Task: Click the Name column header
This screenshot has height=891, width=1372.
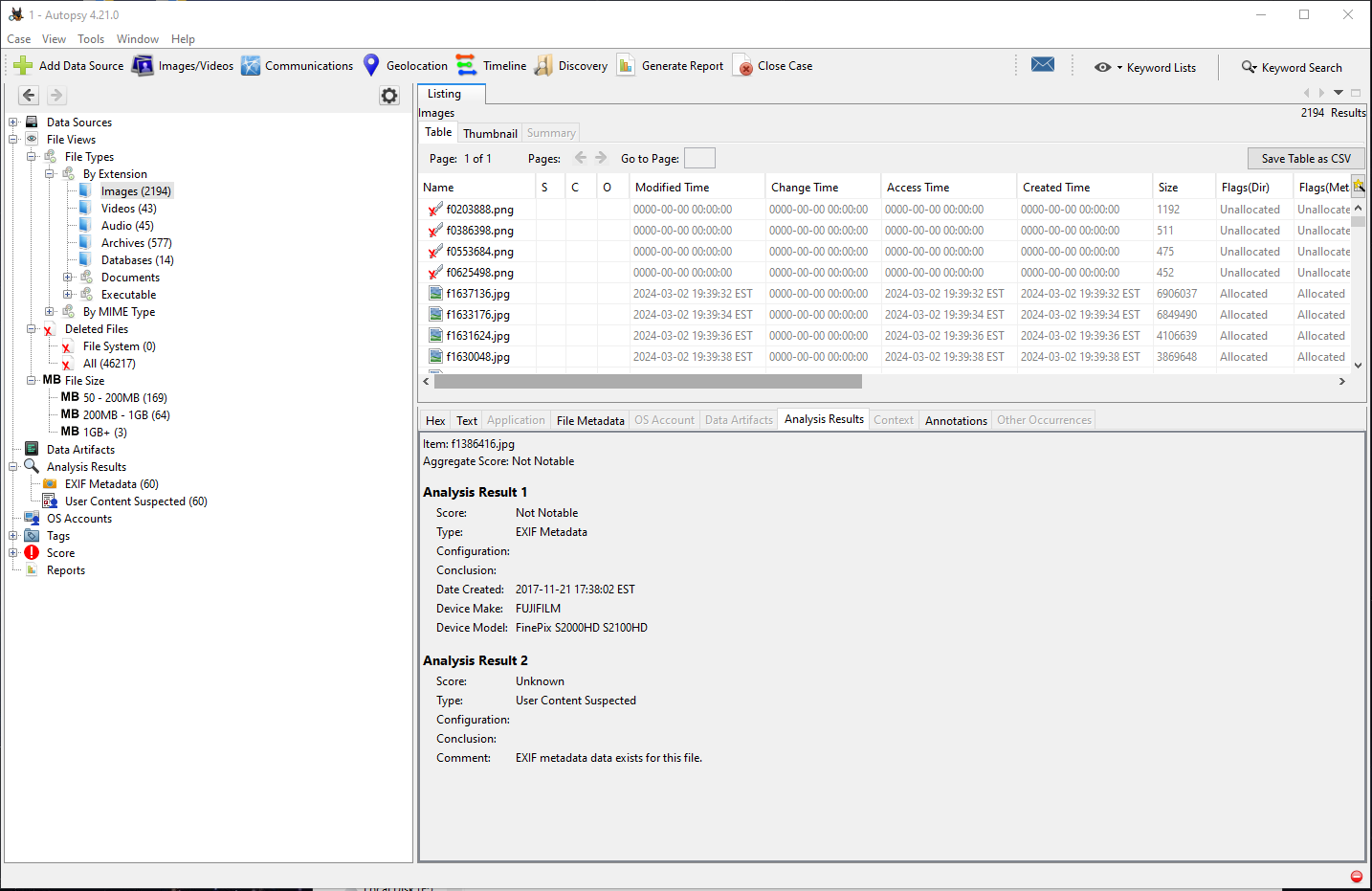Action: point(478,187)
